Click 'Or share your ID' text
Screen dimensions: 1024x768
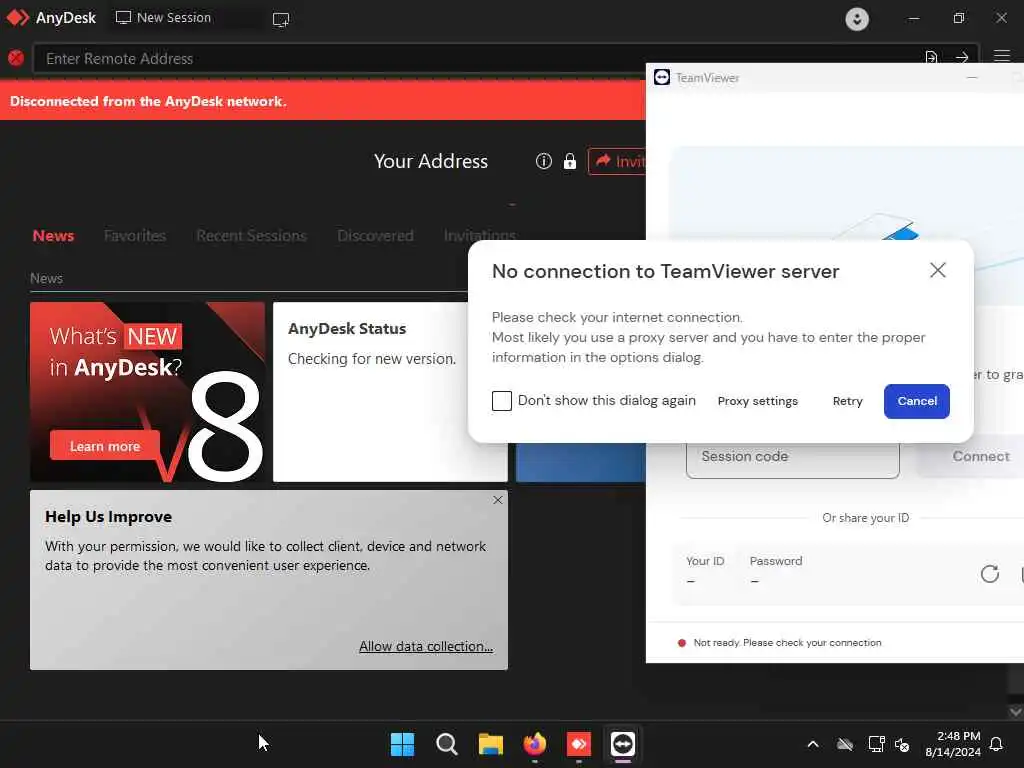(x=865, y=518)
